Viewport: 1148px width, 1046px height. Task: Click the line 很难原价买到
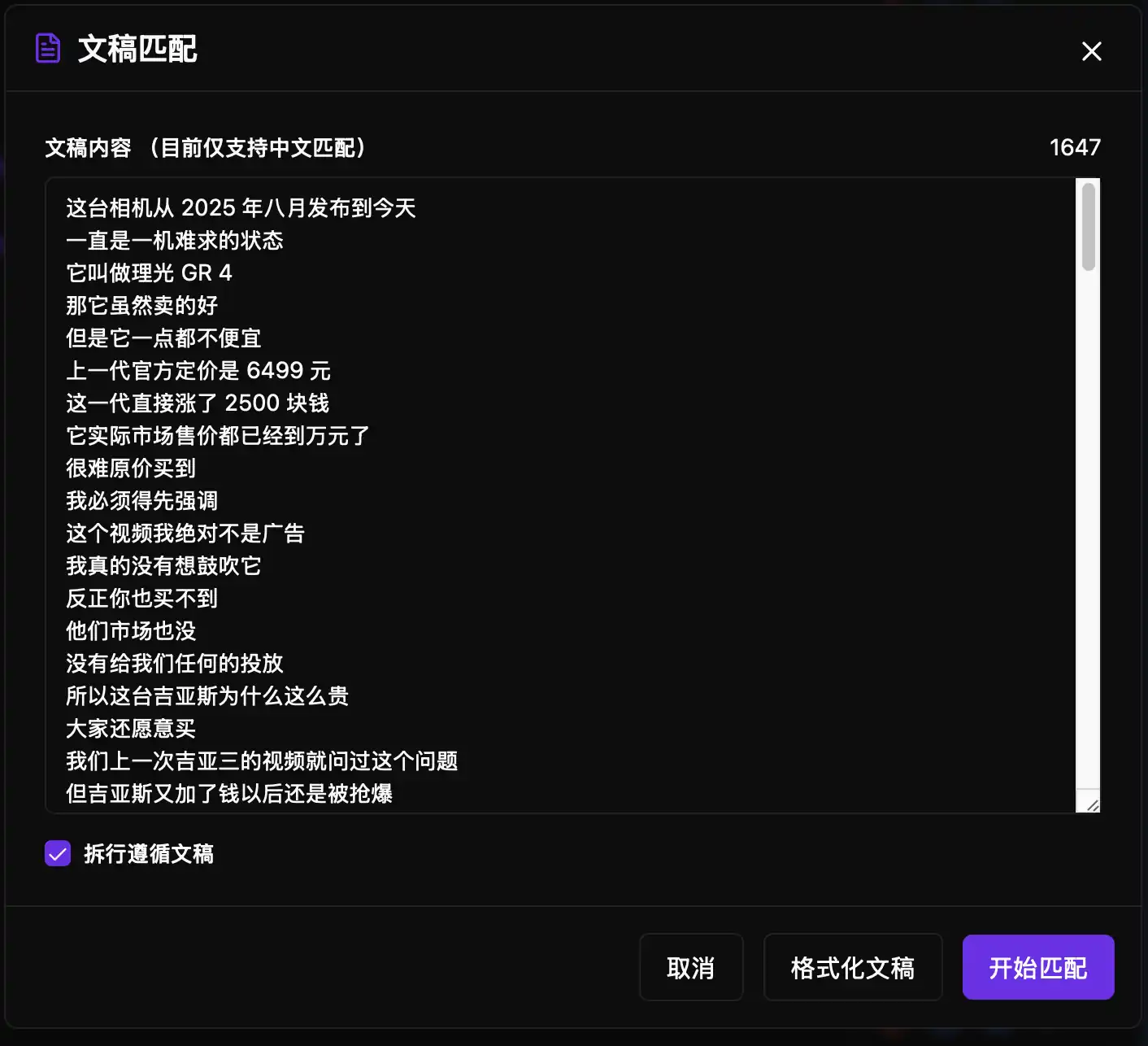(130, 469)
